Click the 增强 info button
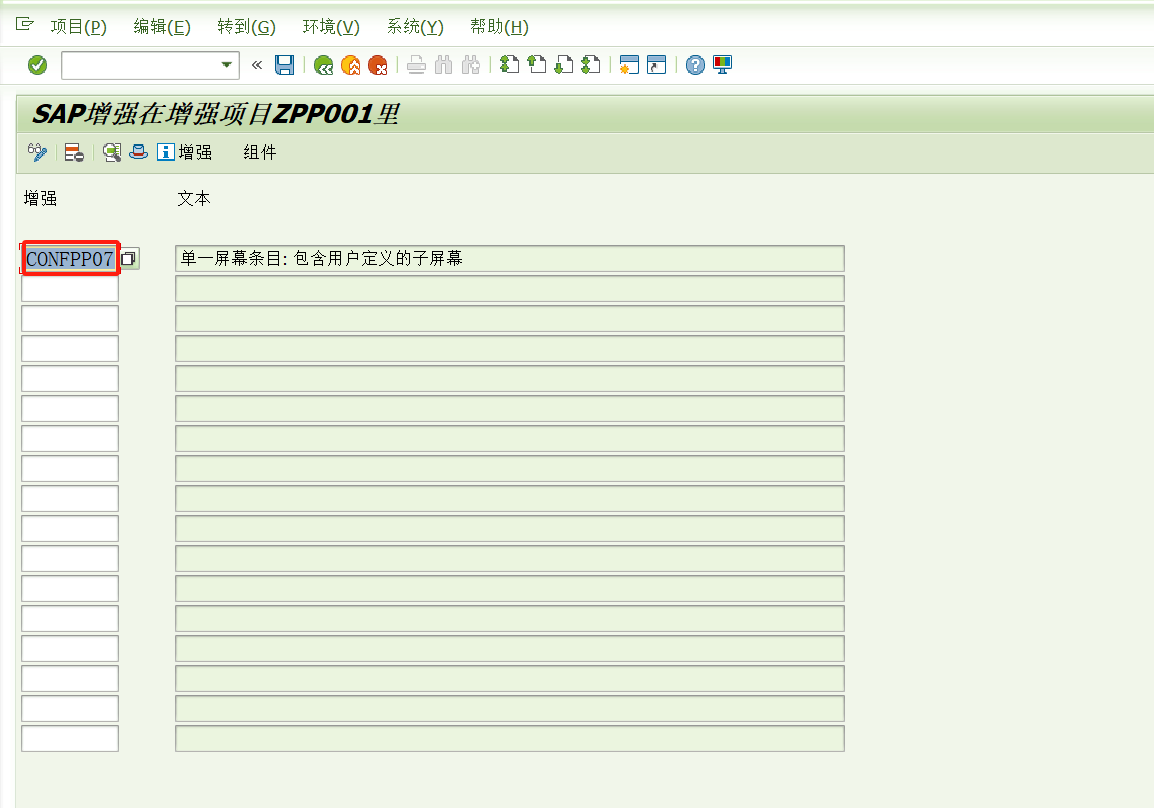This screenshot has height=808, width=1154. pos(185,152)
